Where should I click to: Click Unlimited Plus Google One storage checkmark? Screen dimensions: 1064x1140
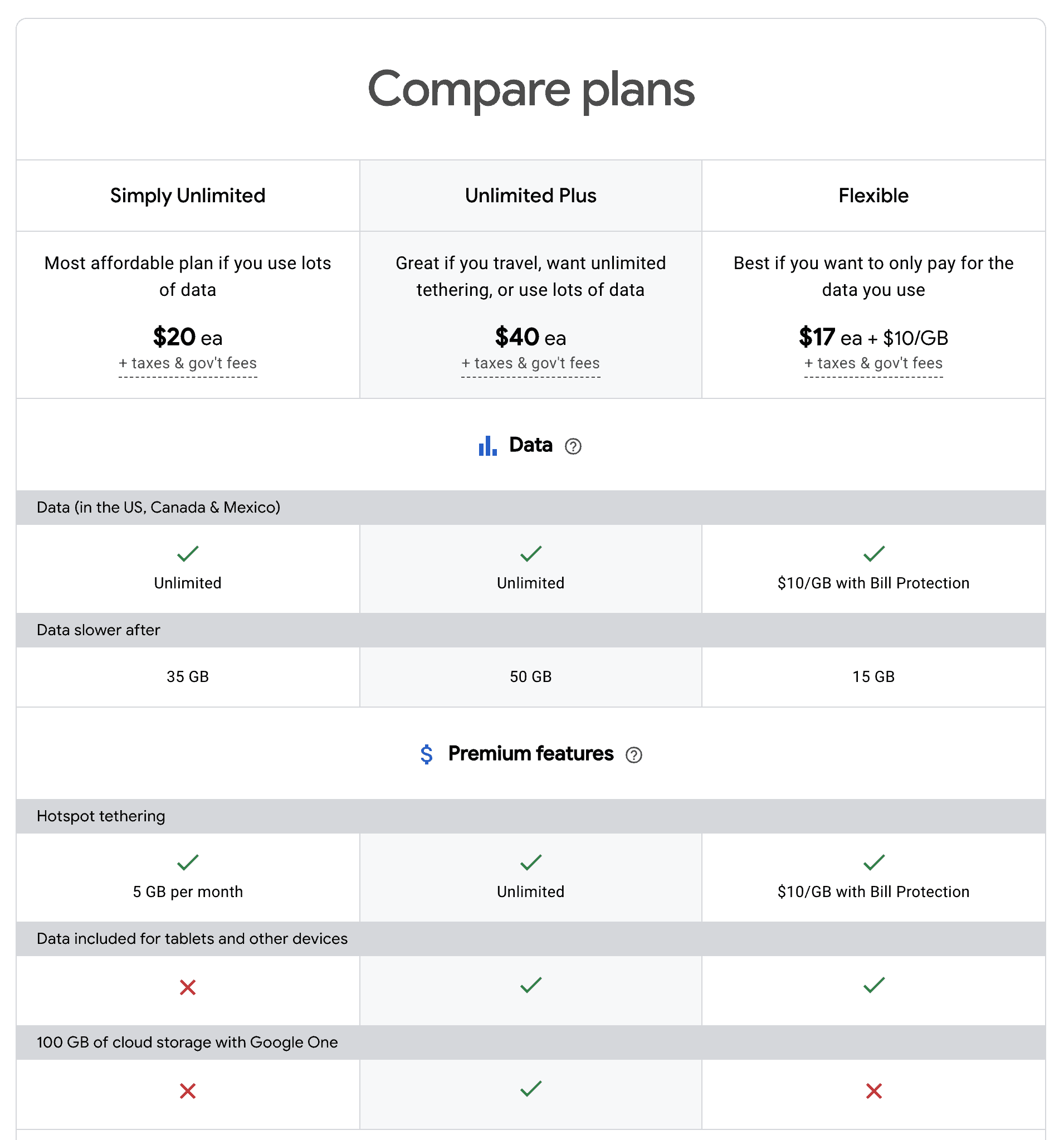click(531, 1088)
